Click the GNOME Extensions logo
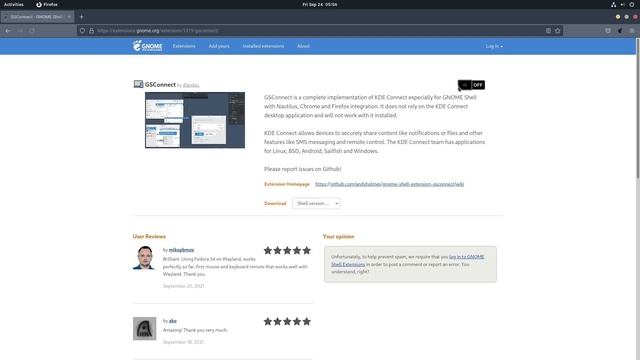The width and height of the screenshot is (640, 360). pos(147,46)
